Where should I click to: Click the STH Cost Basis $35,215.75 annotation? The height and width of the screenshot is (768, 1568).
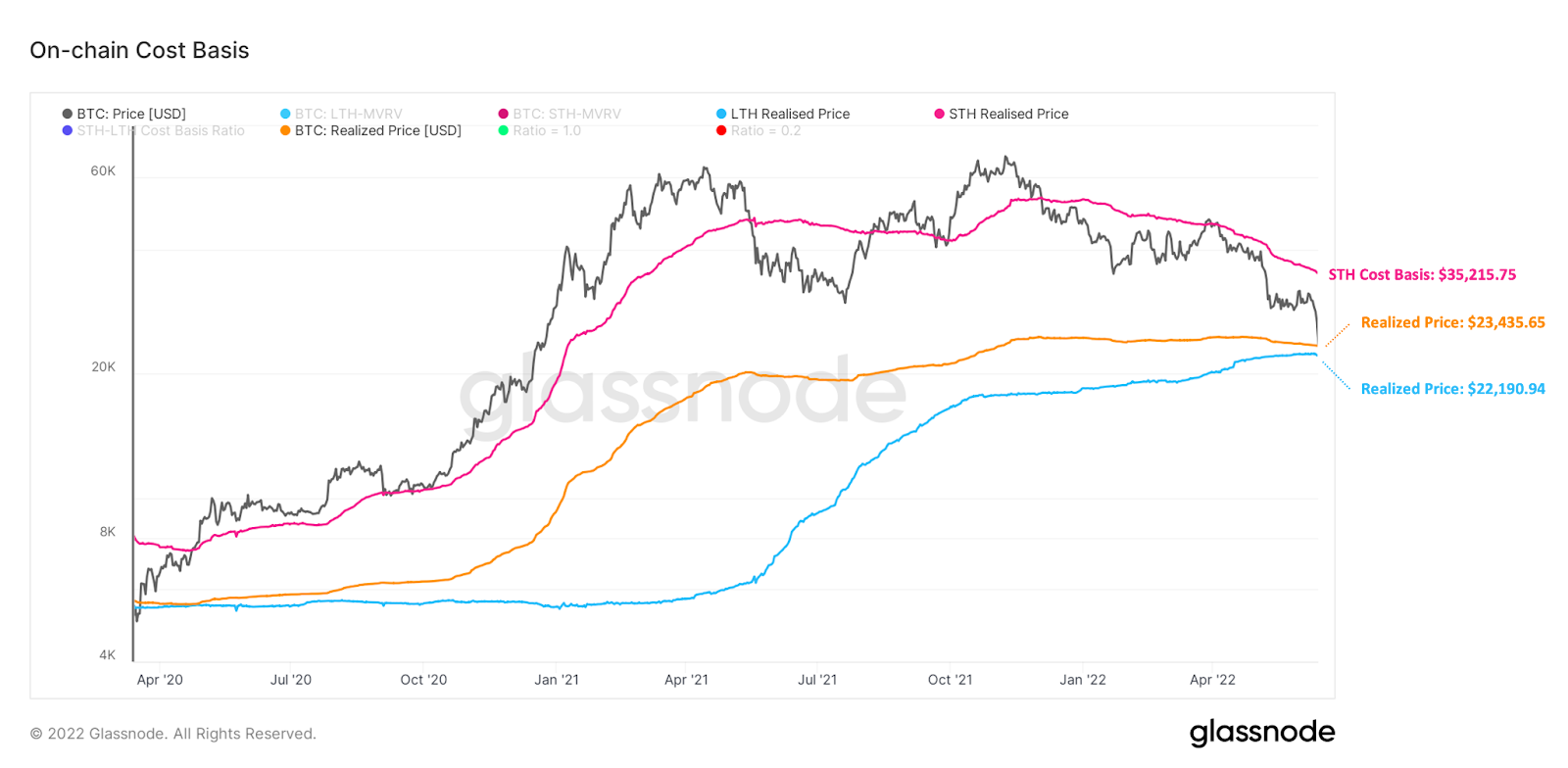coord(1422,274)
